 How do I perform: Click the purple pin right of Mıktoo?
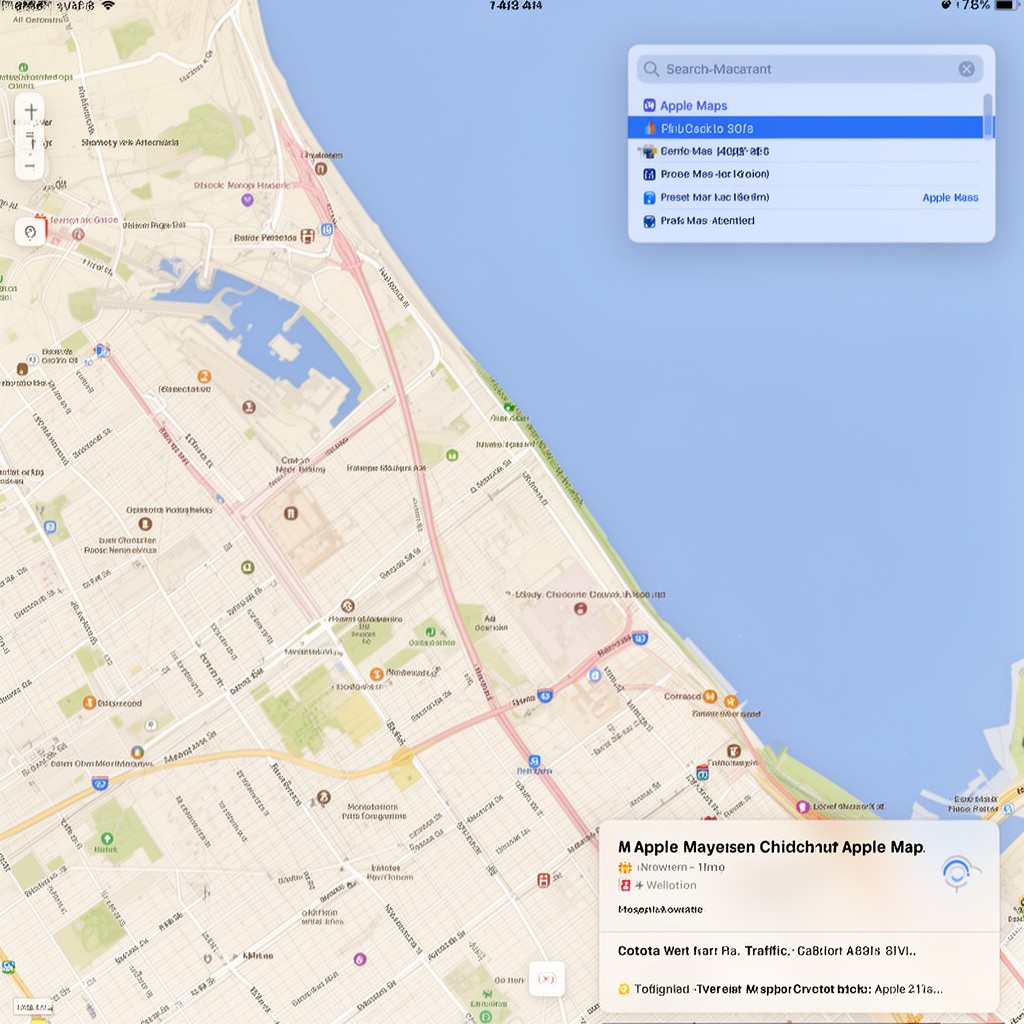click(360, 959)
